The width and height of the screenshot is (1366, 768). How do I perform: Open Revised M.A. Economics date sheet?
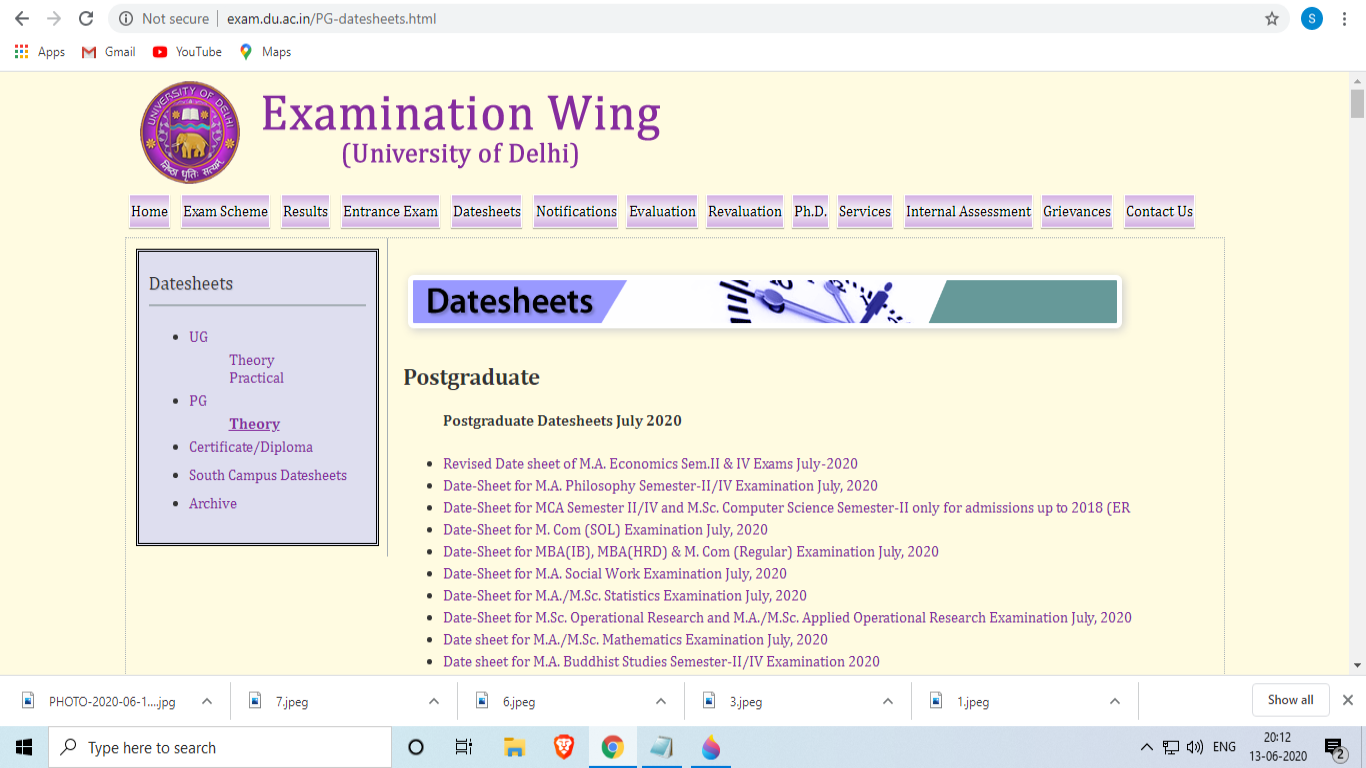pos(650,464)
